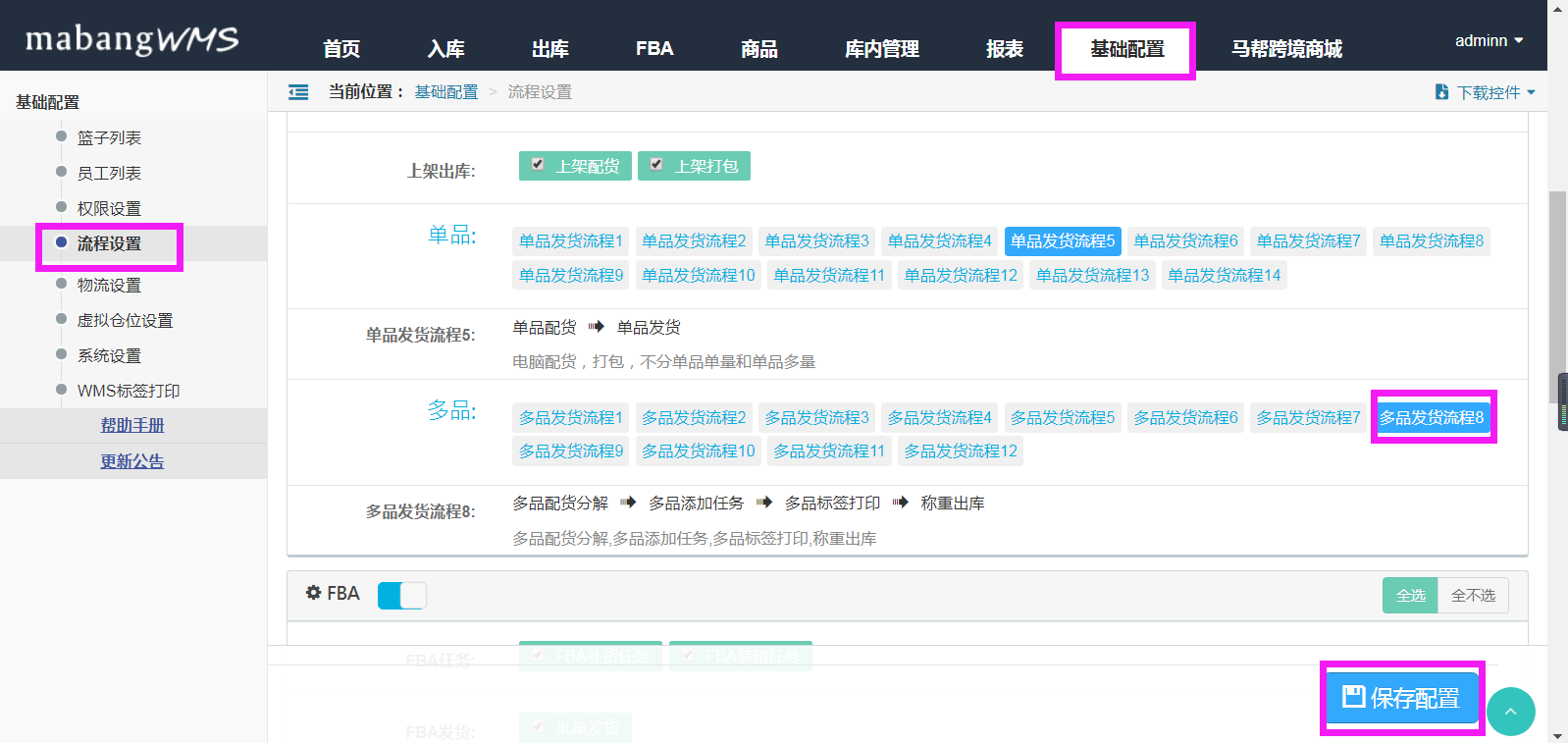1568x743 pixels.
Task: Go to the 首页 menu
Action: click(x=341, y=49)
